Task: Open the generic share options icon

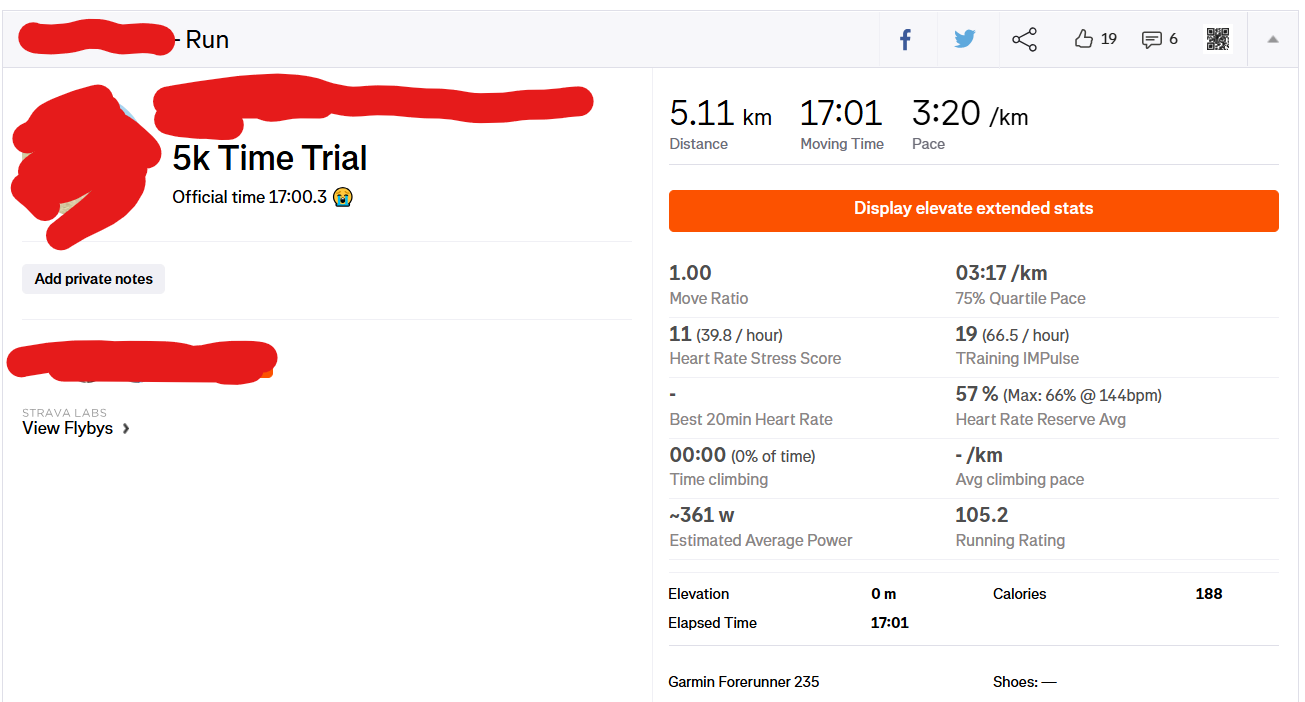Action: (1024, 40)
